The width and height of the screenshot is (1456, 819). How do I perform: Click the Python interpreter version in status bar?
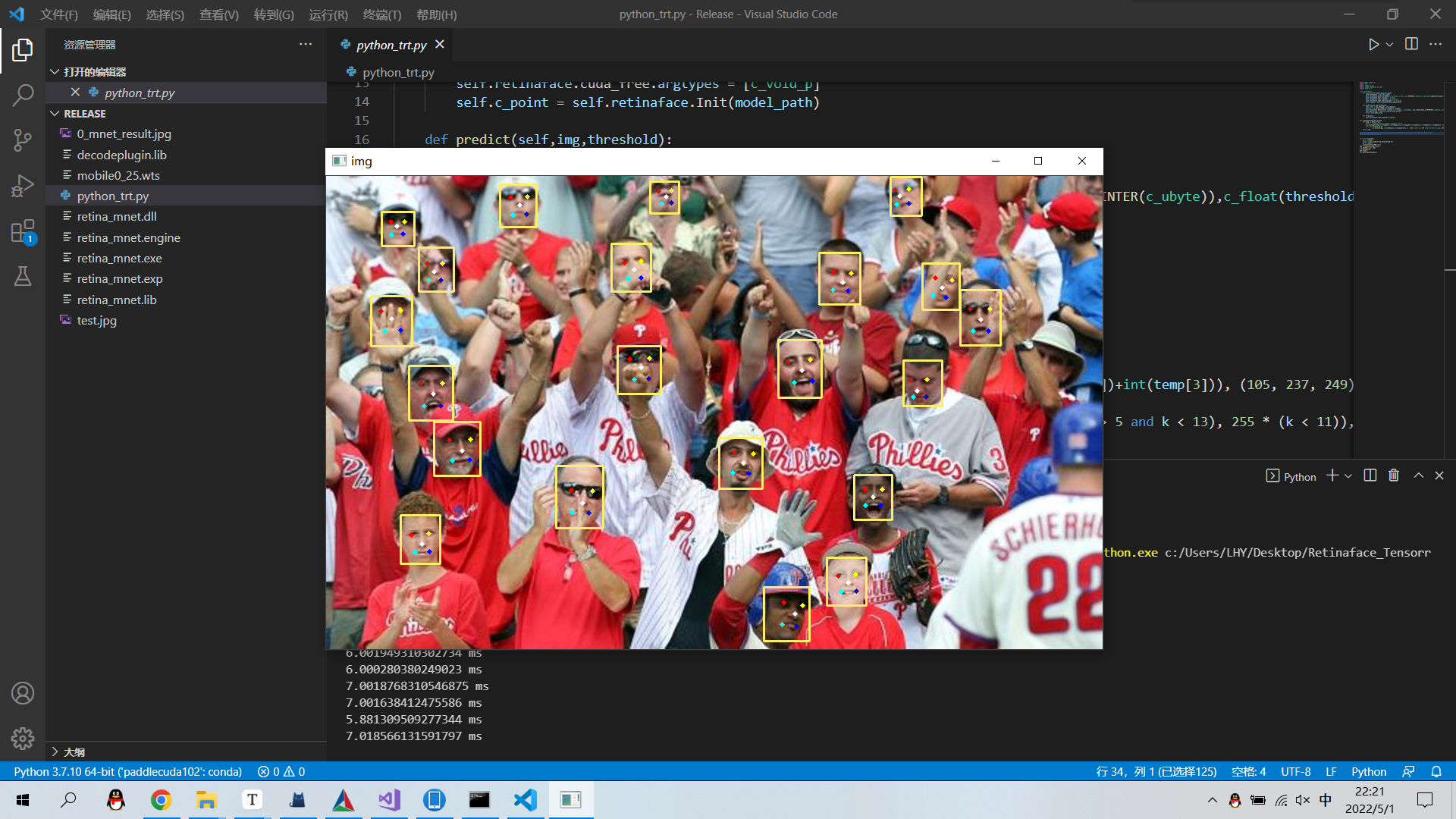[x=127, y=771]
